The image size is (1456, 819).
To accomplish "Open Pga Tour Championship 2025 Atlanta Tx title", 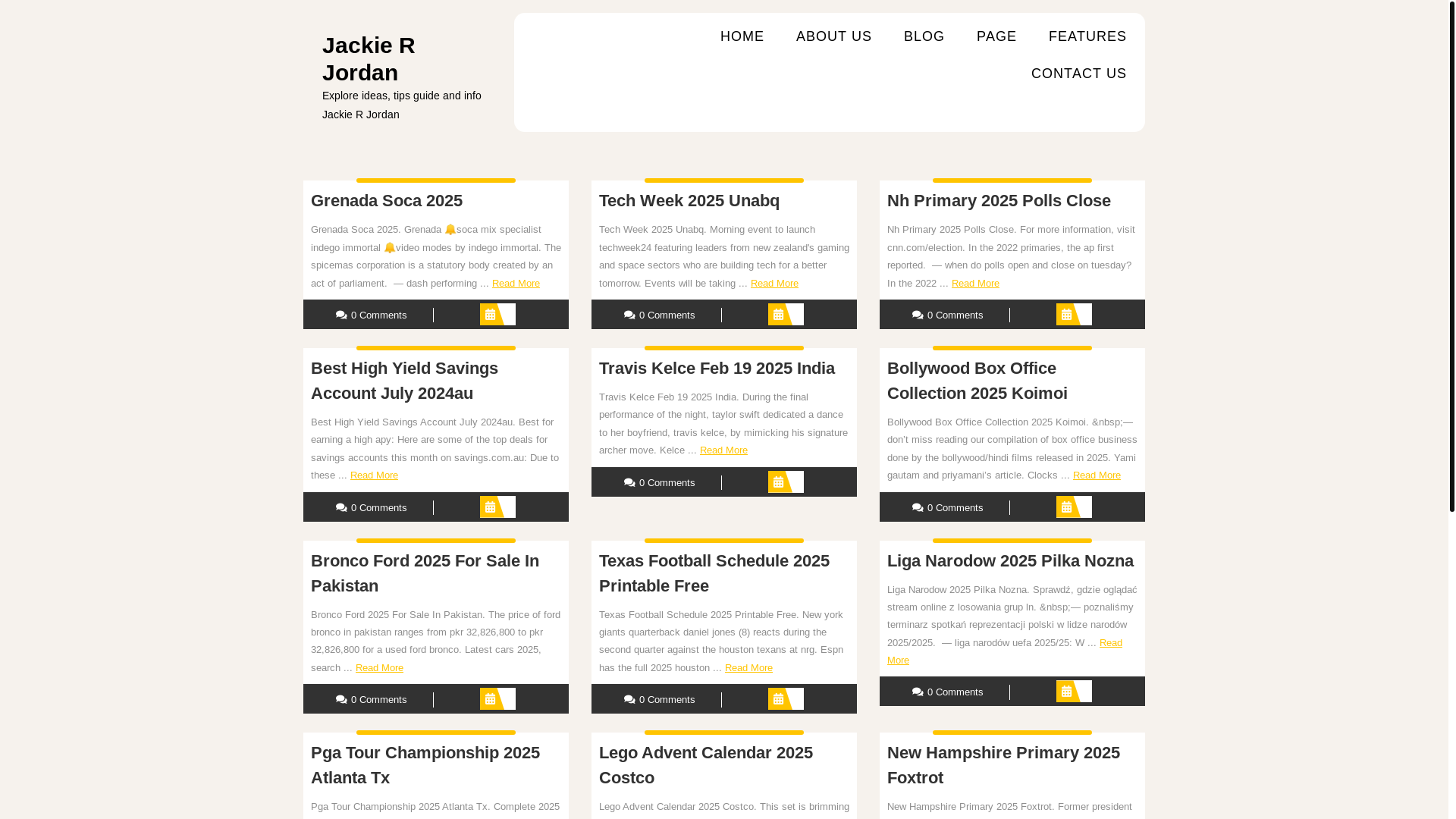I will pyautogui.click(x=425, y=765).
